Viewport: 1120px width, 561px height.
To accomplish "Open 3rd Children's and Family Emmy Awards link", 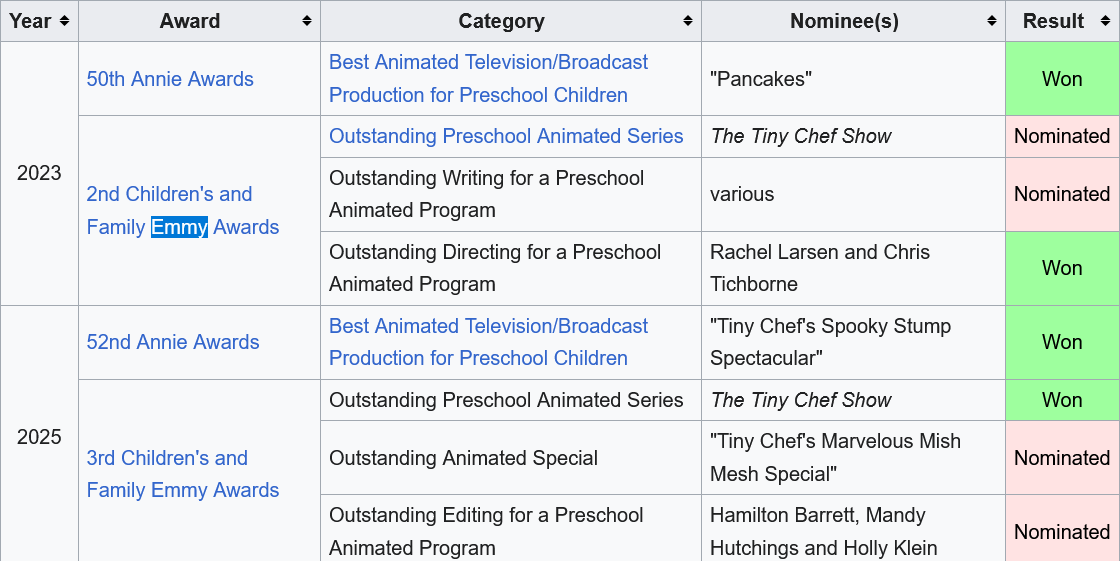I will [183, 474].
